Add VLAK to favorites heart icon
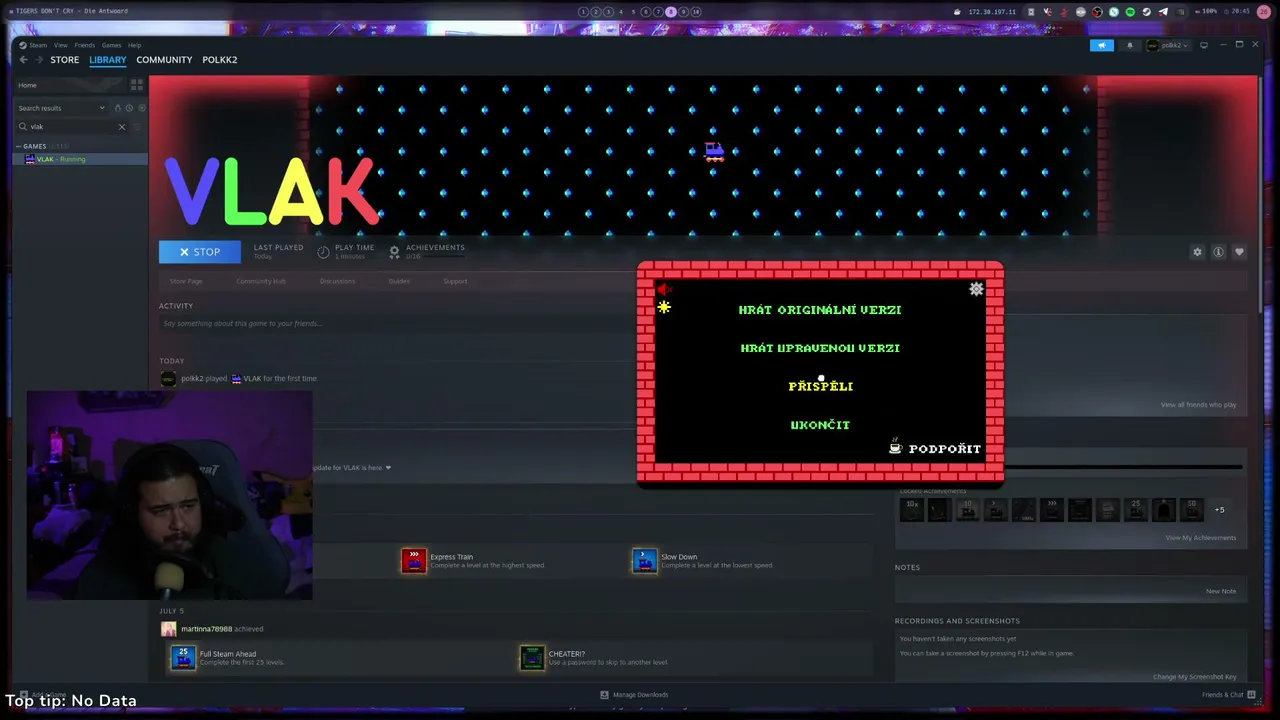1280x720 pixels. pyautogui.click(x=1239, y=252)
